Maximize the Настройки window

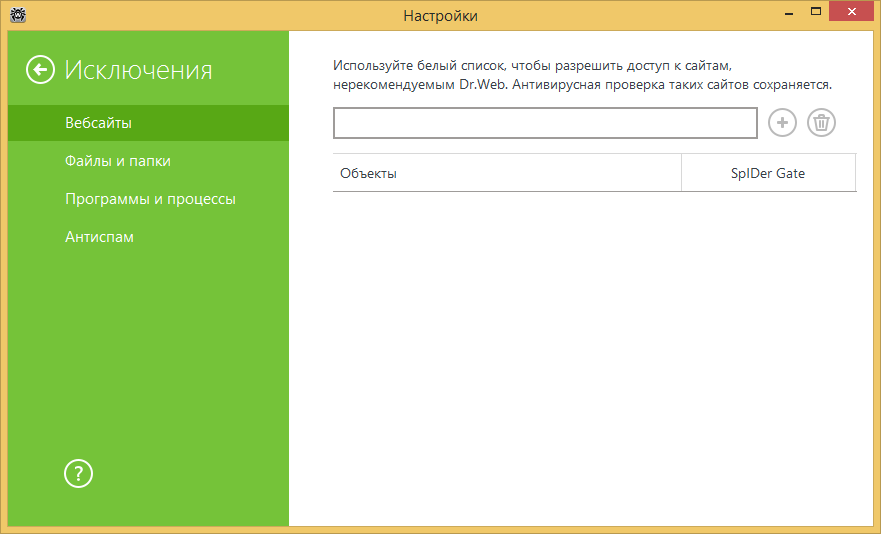(816, 12)
